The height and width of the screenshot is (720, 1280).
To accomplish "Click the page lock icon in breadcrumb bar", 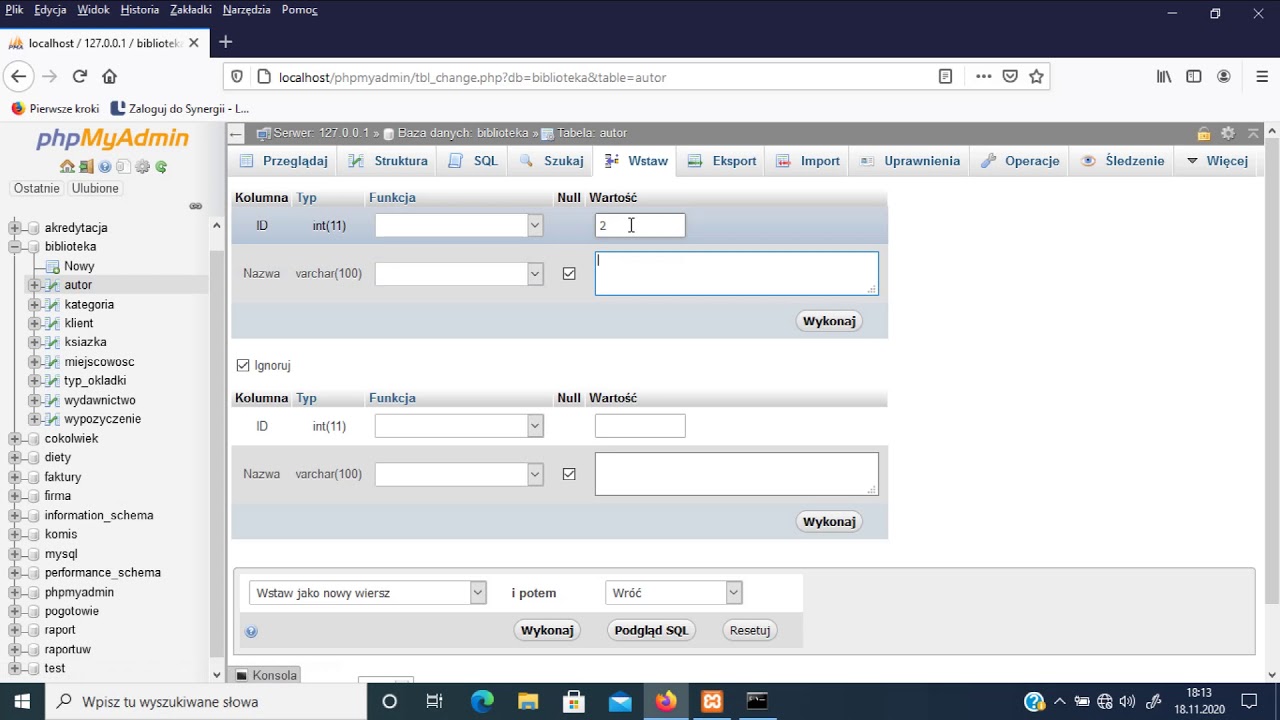I will [x=1204, y=133].
